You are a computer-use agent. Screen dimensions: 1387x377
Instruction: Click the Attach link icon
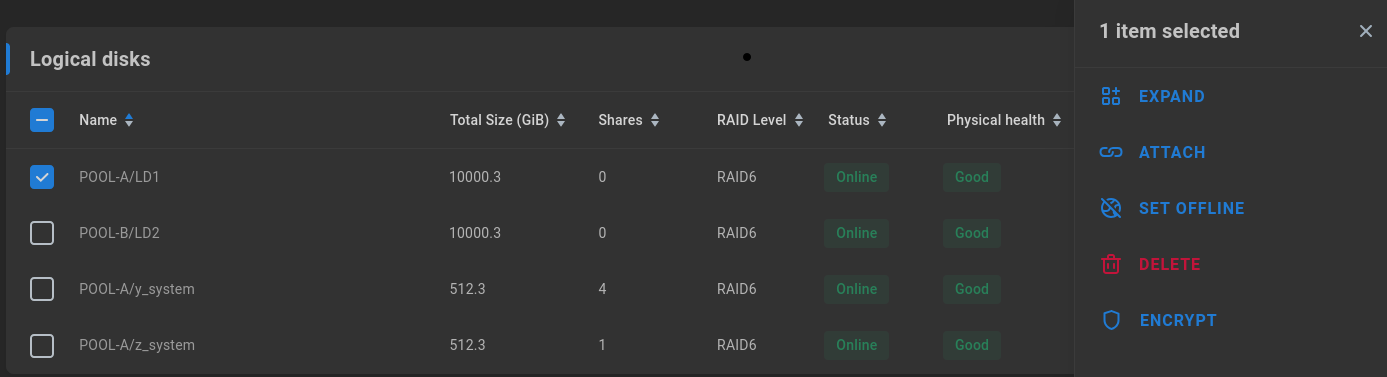[x=1110, y=152]
